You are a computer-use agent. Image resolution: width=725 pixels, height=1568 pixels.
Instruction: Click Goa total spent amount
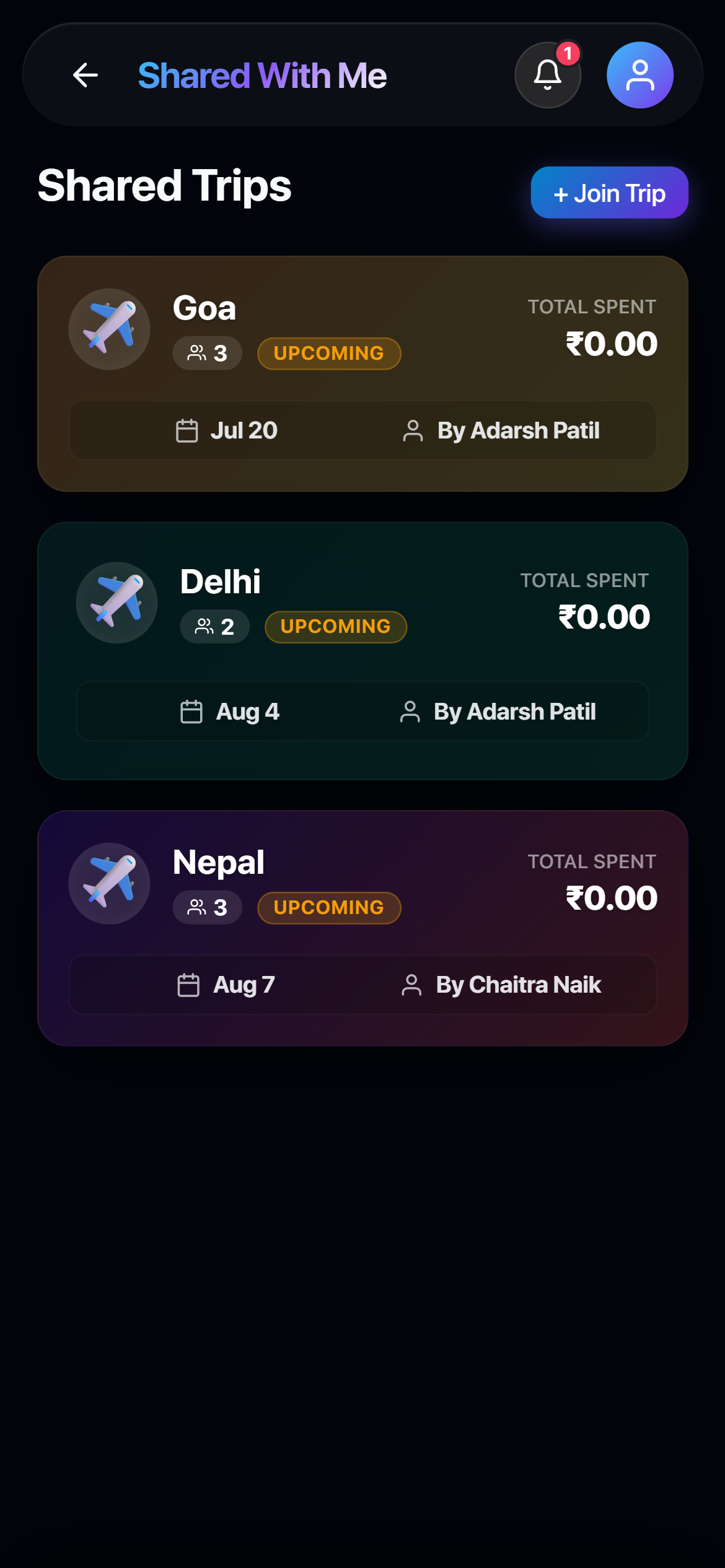click(612, 344)
